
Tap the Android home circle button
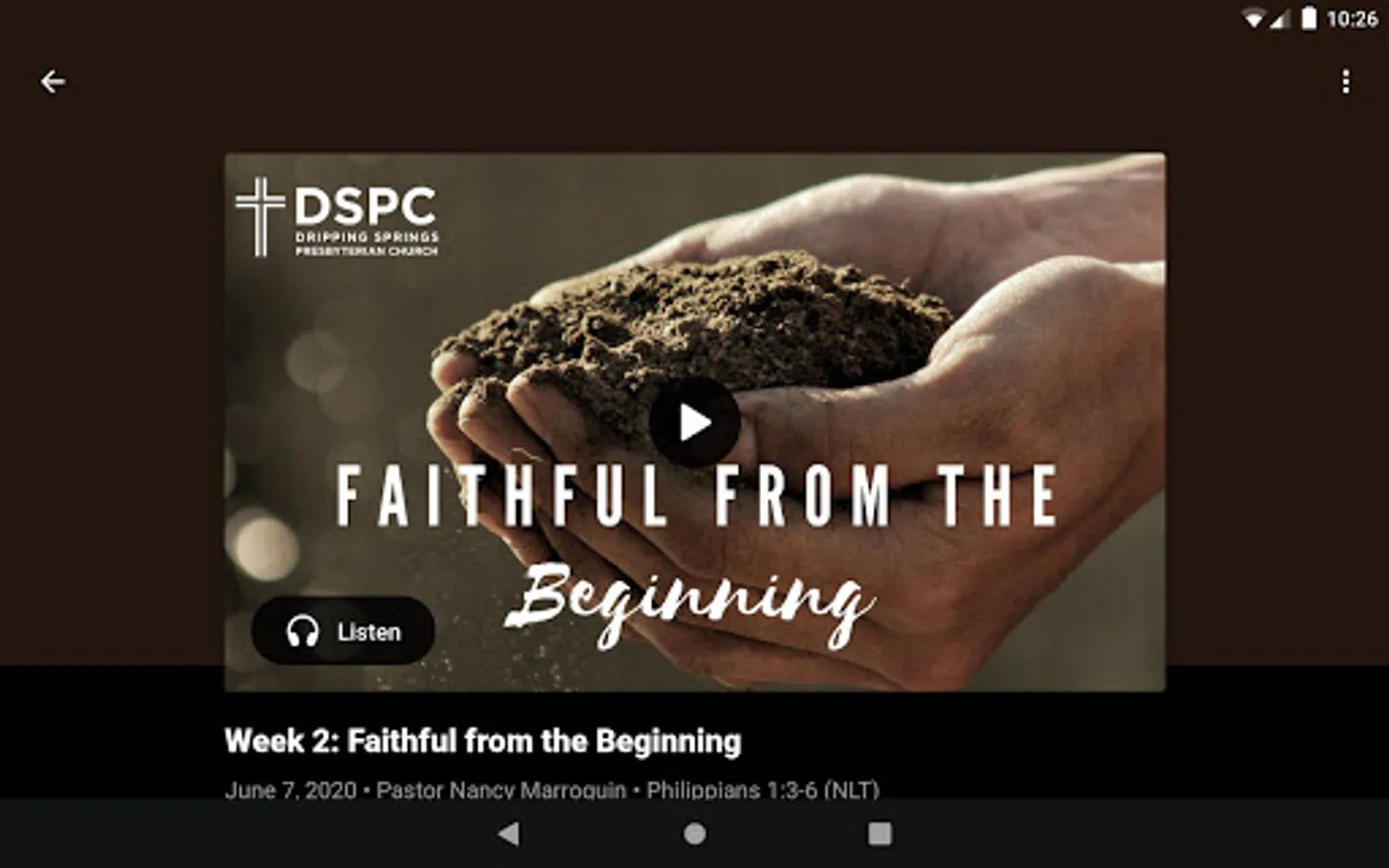(x=694, y=833)
